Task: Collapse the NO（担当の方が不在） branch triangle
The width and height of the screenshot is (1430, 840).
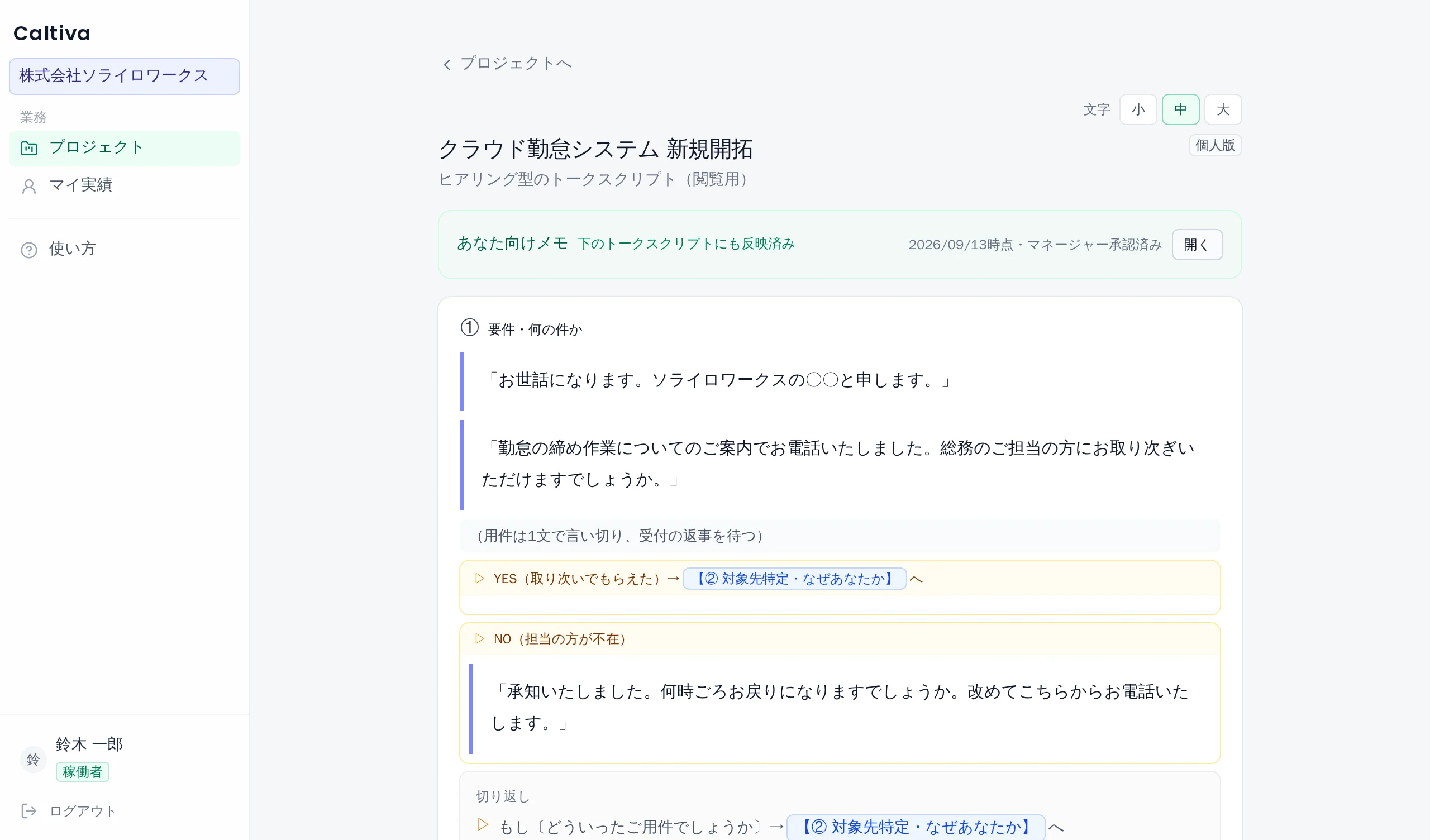Action: 480,638
